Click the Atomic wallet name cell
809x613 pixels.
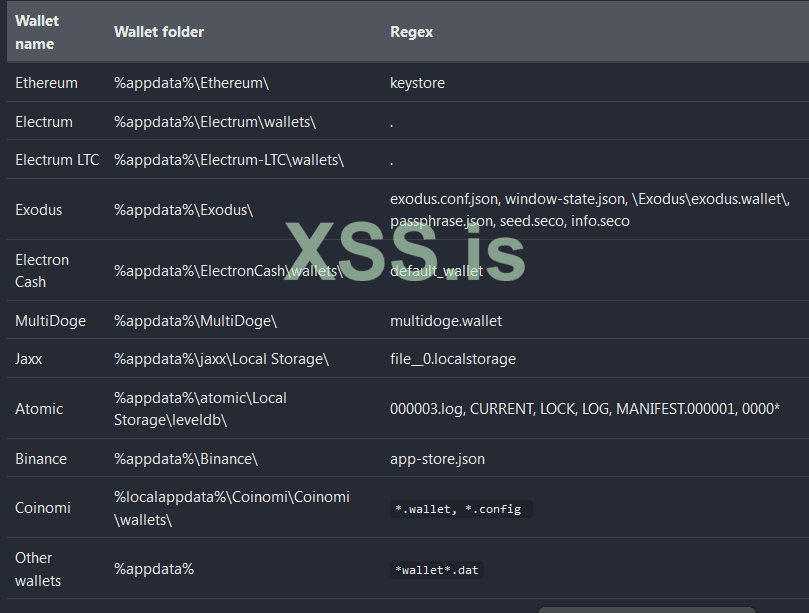(39, 409)
